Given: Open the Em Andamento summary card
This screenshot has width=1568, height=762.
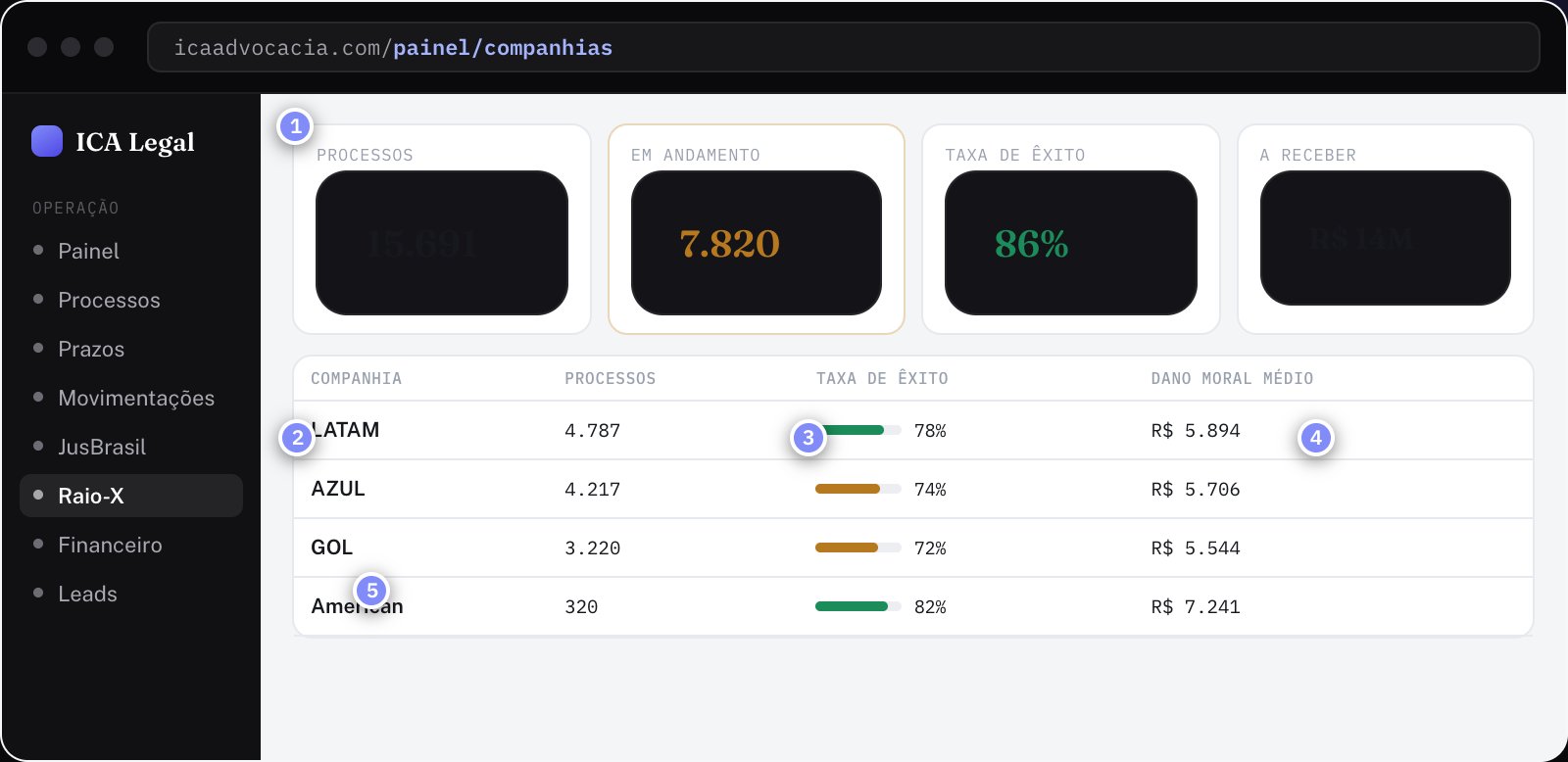Looking at the screenshot, I should (757, 229).
